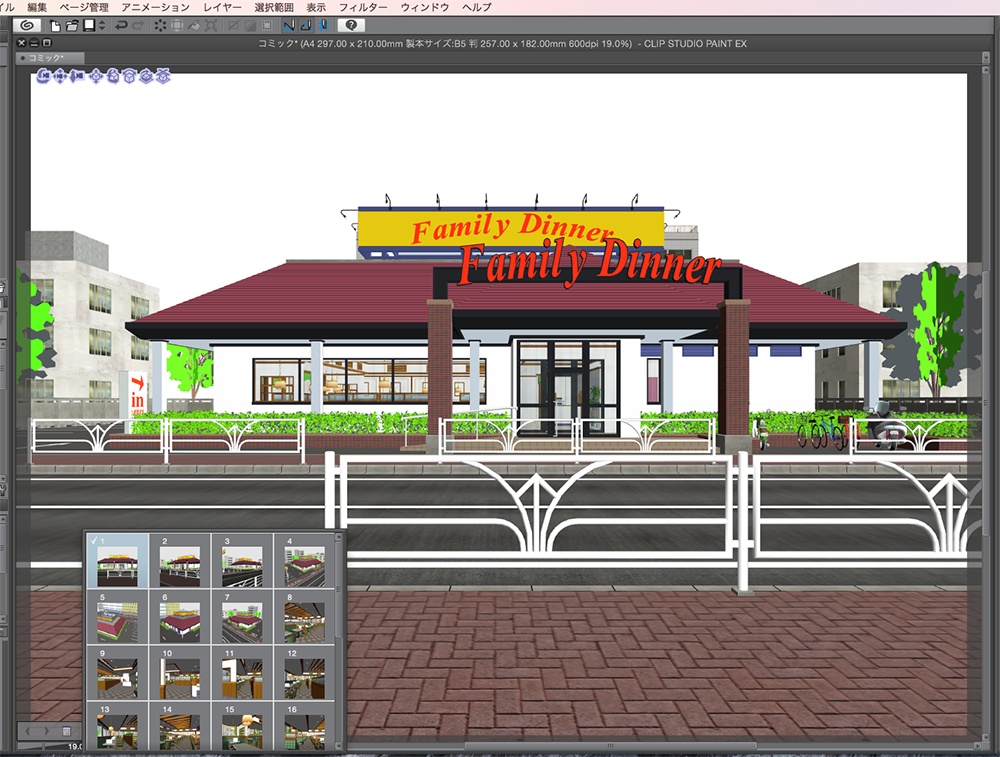Select camera angle preset 7 thumbnail

pos(242,617)
